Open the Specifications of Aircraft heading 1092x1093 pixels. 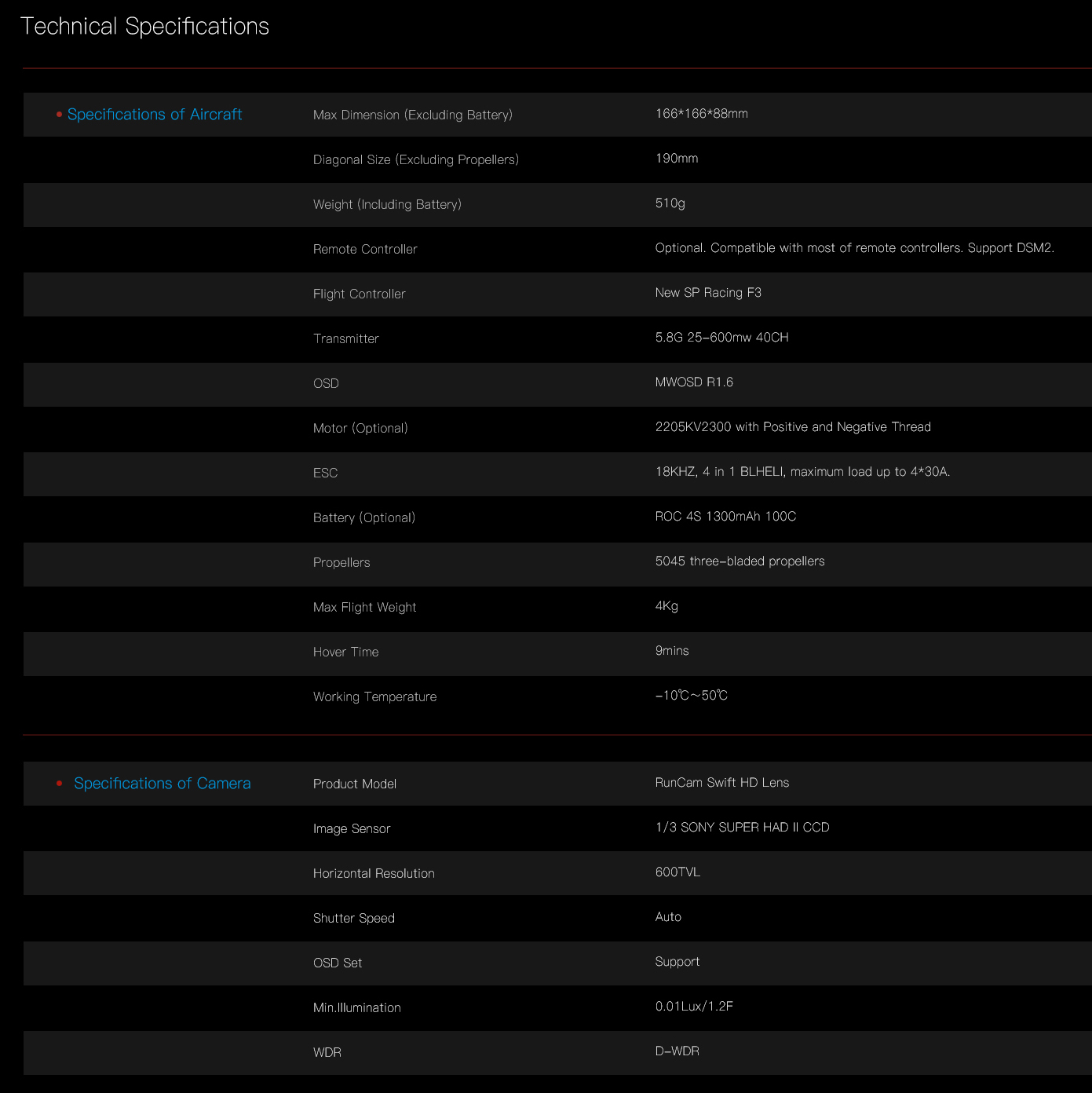pyautogui.click(x=155, y=115)
